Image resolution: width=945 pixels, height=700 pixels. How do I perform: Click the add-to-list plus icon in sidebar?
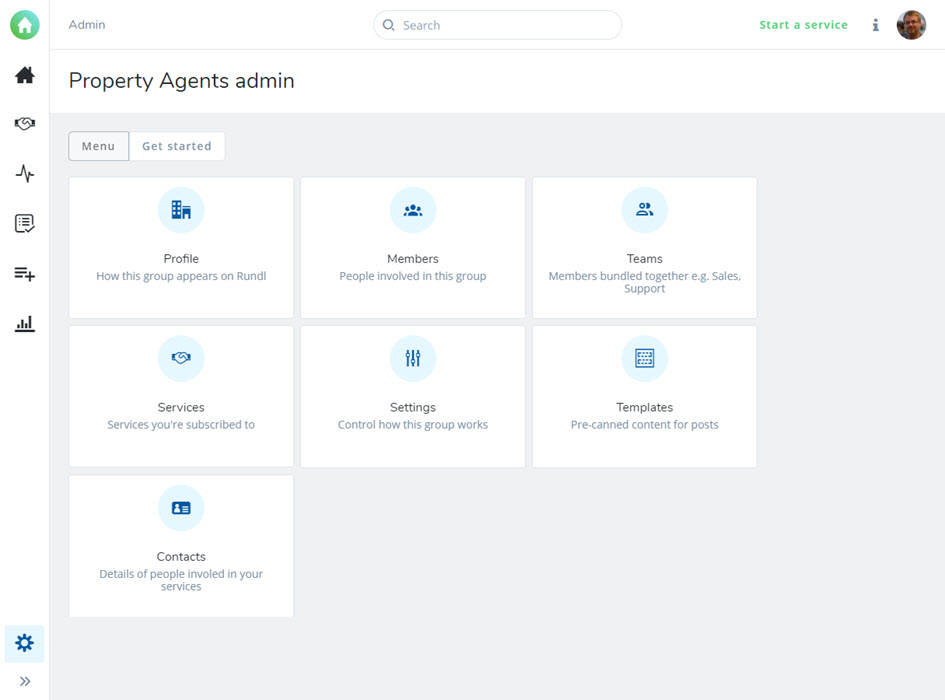(25, 274)
